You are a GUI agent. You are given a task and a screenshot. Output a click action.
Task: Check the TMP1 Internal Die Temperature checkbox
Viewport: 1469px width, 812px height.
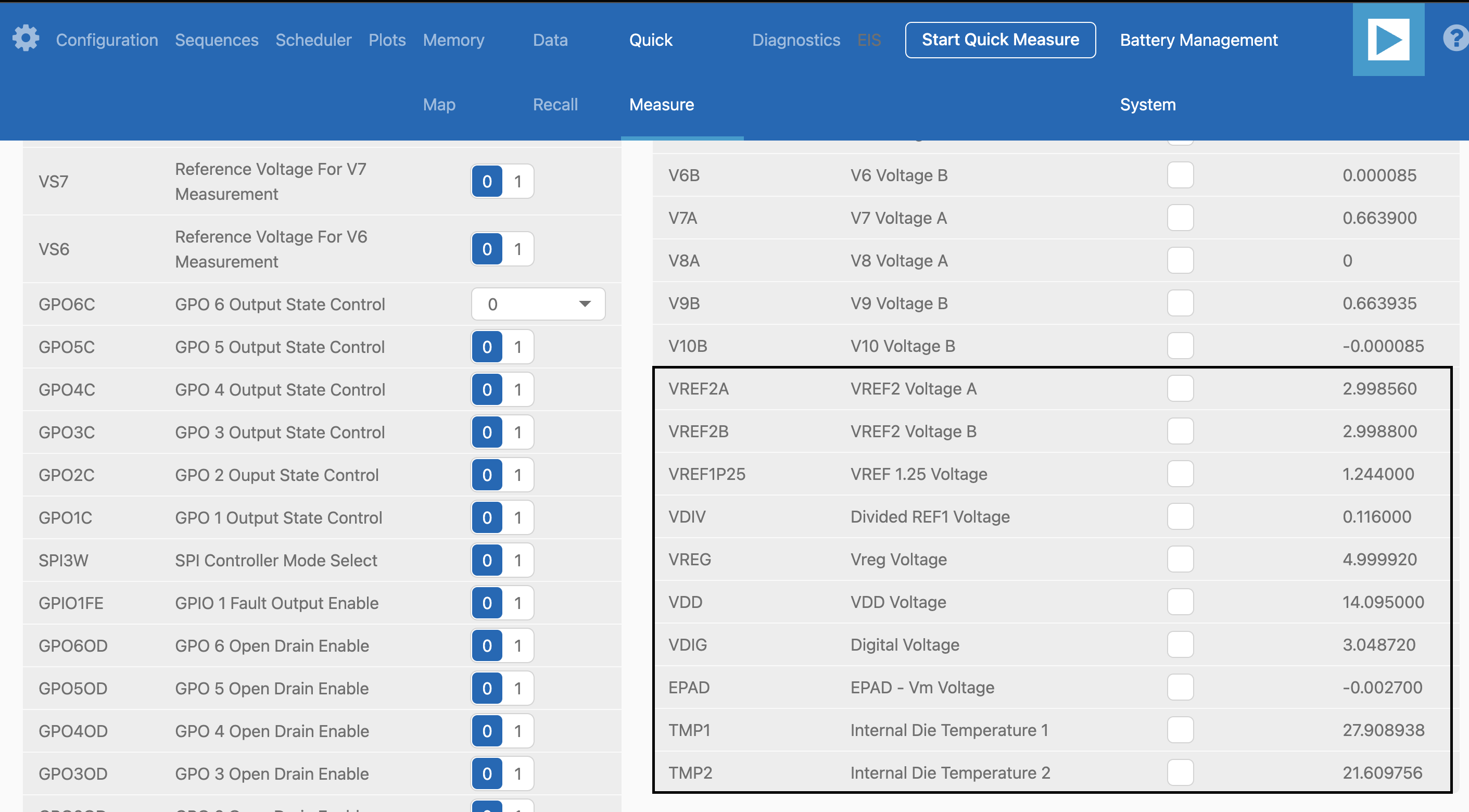[x=1181, y=730]
